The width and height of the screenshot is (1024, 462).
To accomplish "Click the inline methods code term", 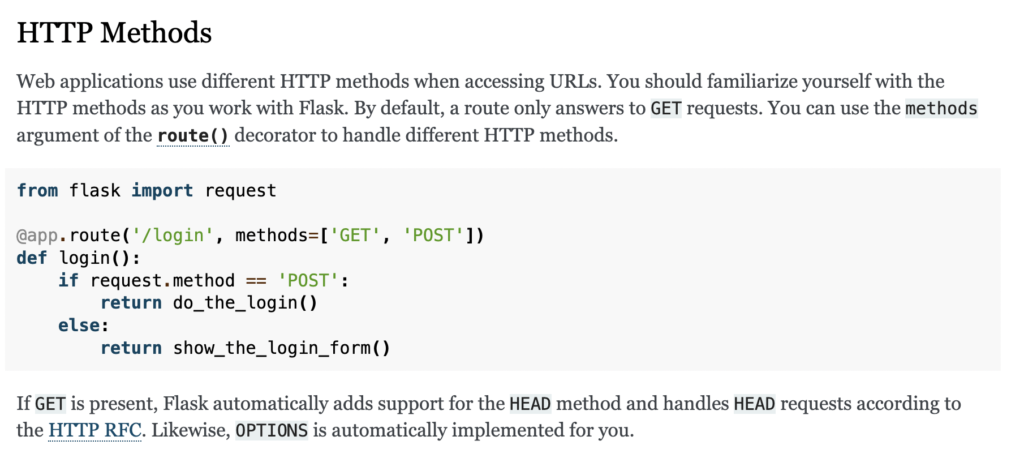I will pos(941,108).
